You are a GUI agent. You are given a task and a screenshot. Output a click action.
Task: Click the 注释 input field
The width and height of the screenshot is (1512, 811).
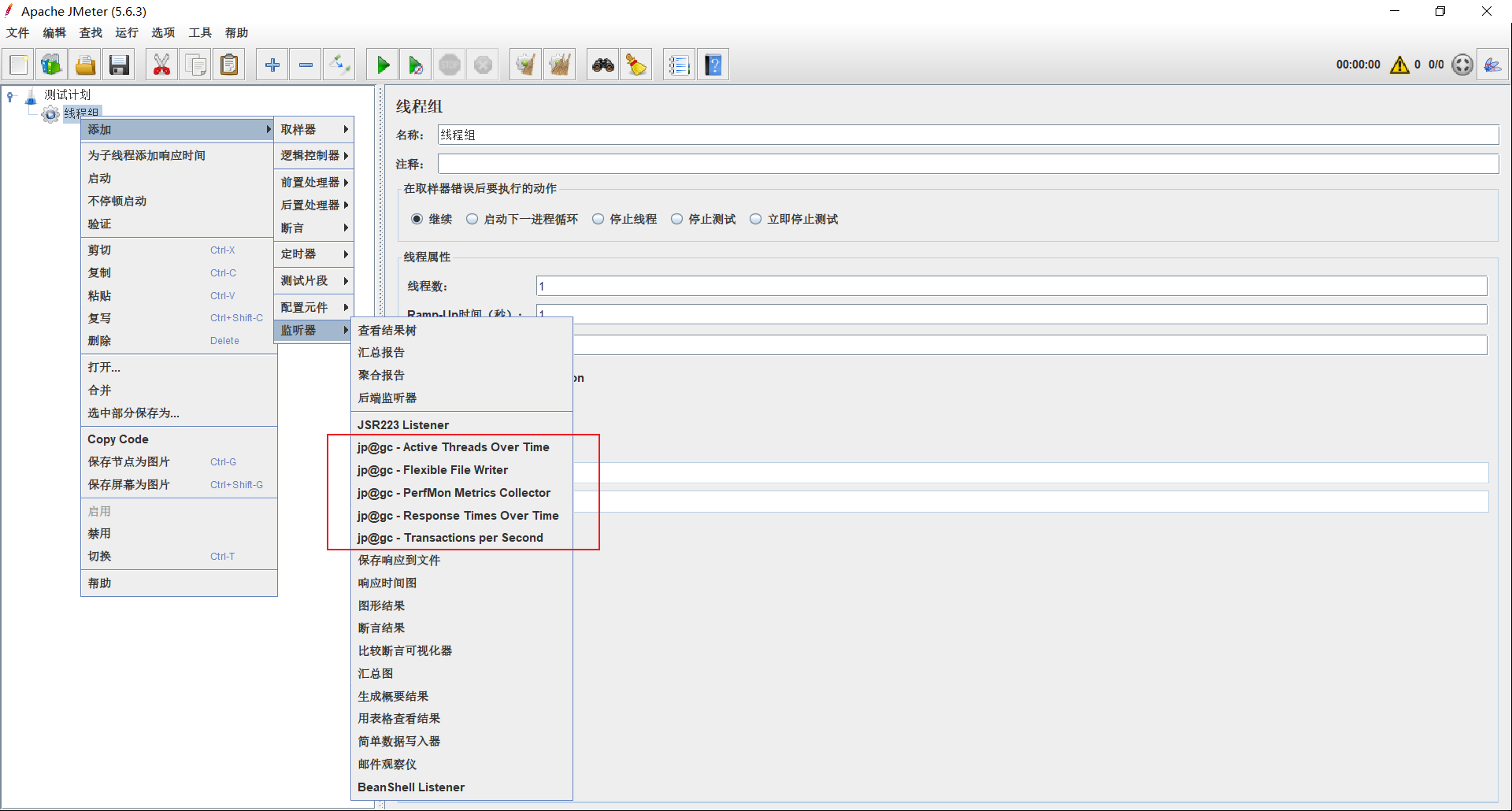pyautogui.click(x=968, y=164)
